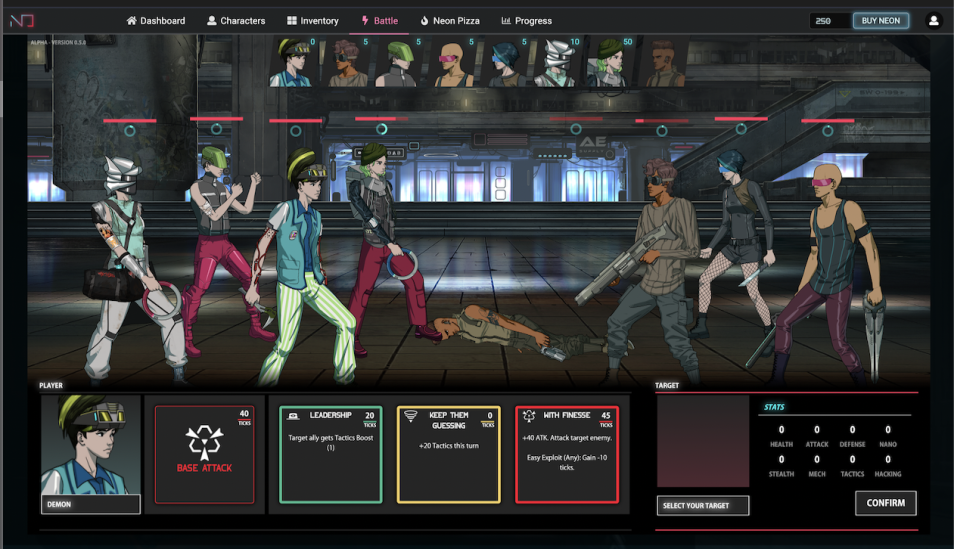The width and height of the screenshot is (954, 549).
Task: Click the Battle lightning bolt icon
Action: [x=365, y=21]
